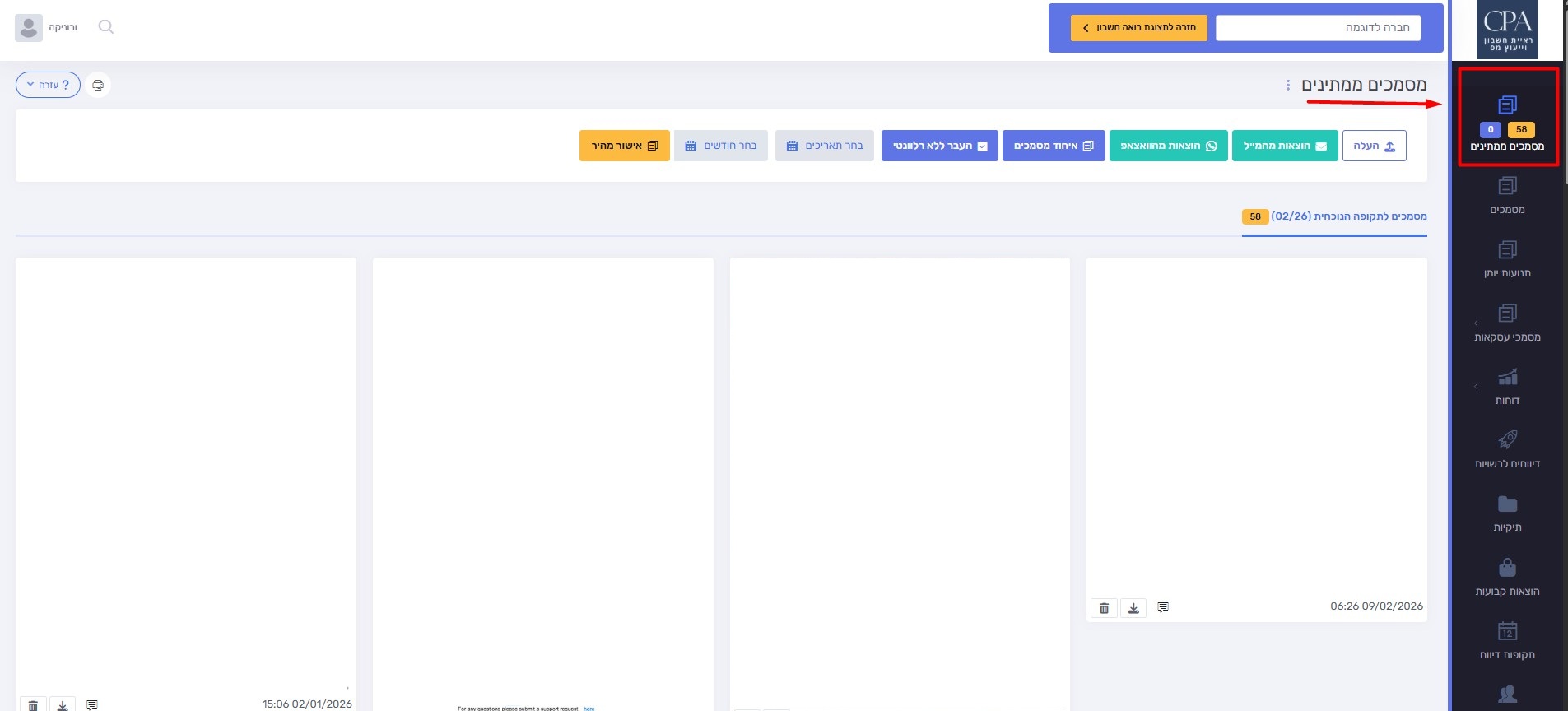Viewport: 1568px width, 711px height.
Task: Open the Folders (תיקיות) sidebar icon
Action: [x=1507, y=504]
